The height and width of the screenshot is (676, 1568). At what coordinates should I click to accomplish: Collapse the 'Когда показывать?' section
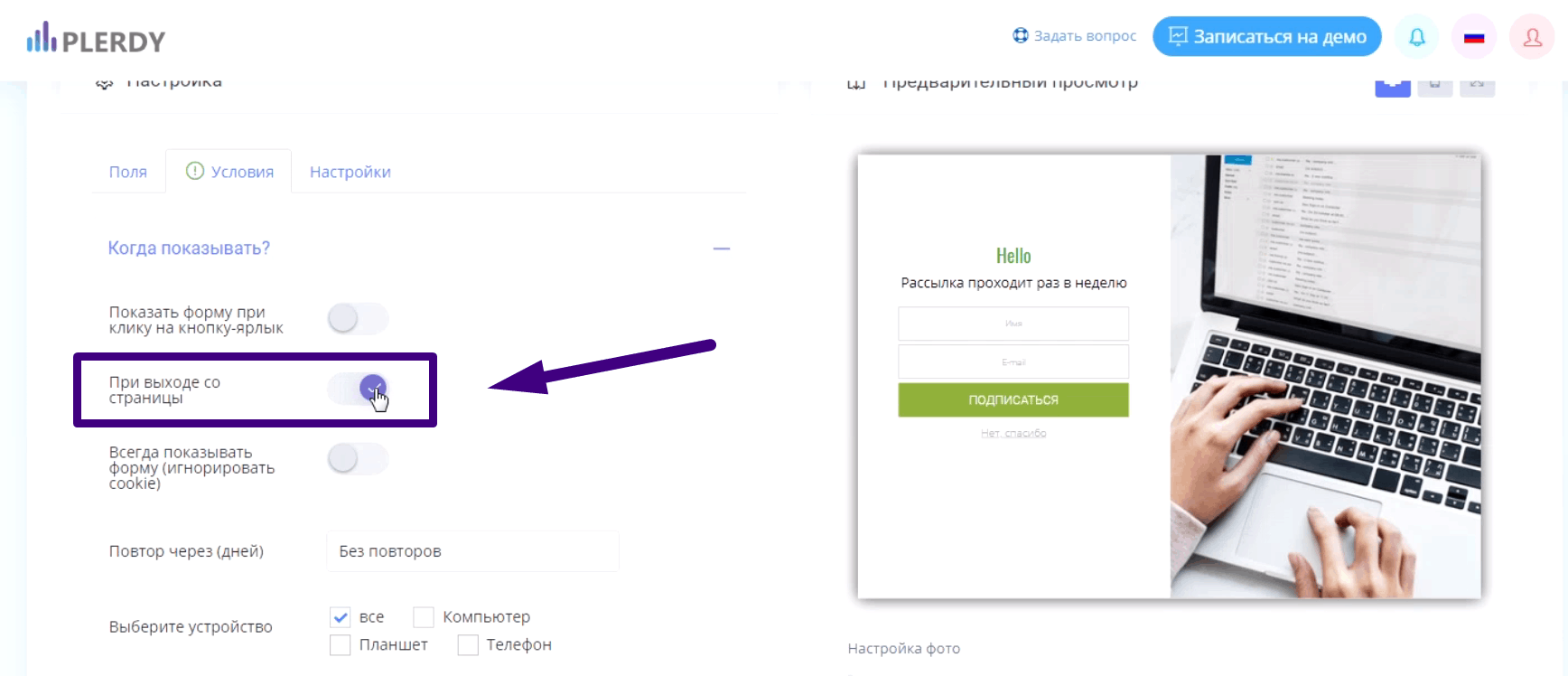721,249
